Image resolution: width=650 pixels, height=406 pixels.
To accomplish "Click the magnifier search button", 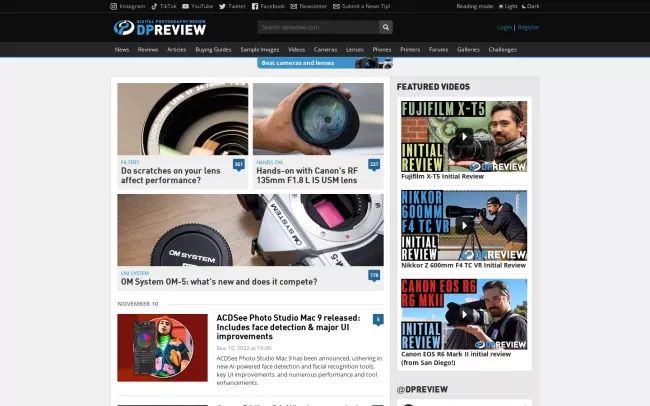I will pyautogui.click(x=386, y=27).
